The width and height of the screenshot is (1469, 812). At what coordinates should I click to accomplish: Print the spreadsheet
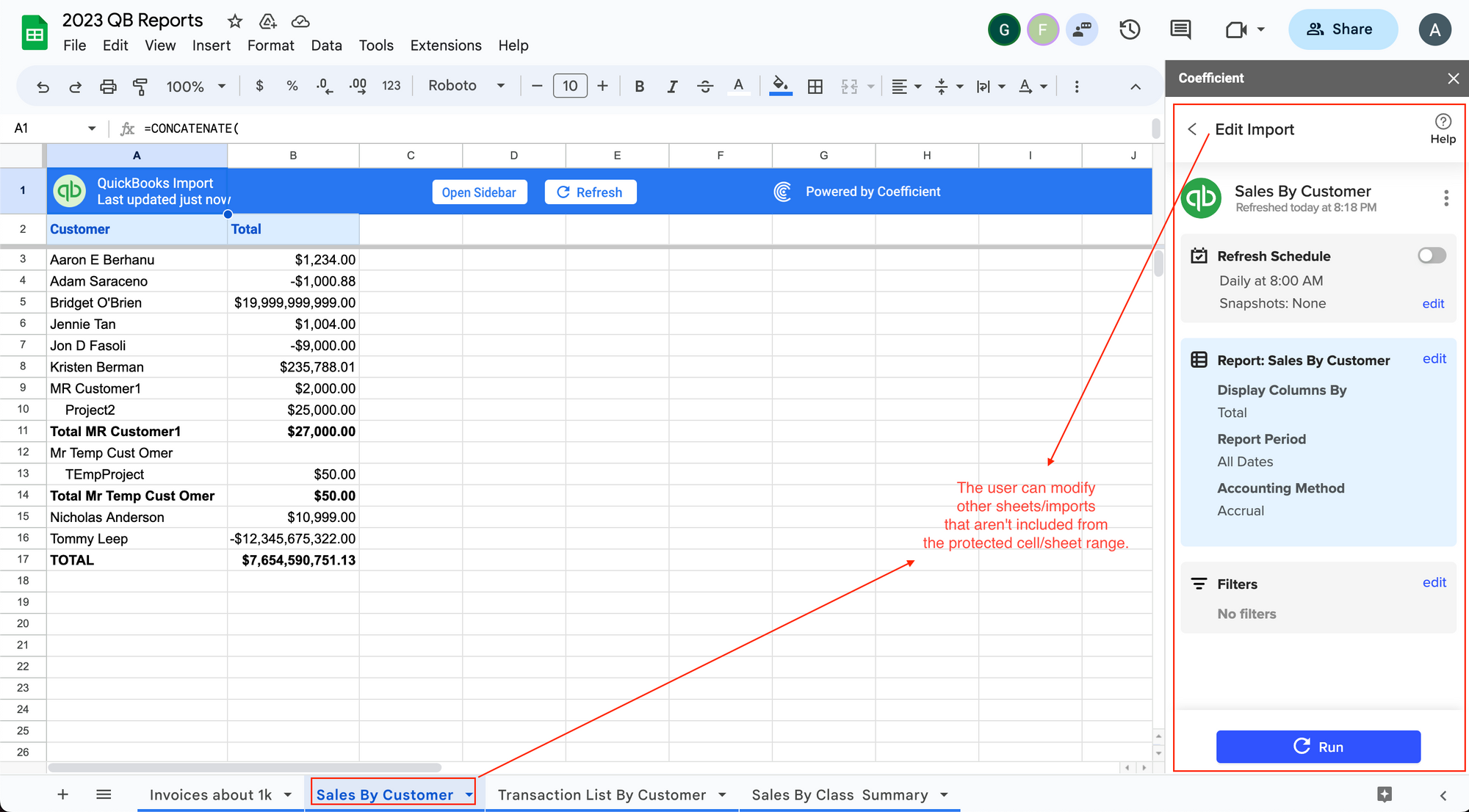(x=108, y=87)
